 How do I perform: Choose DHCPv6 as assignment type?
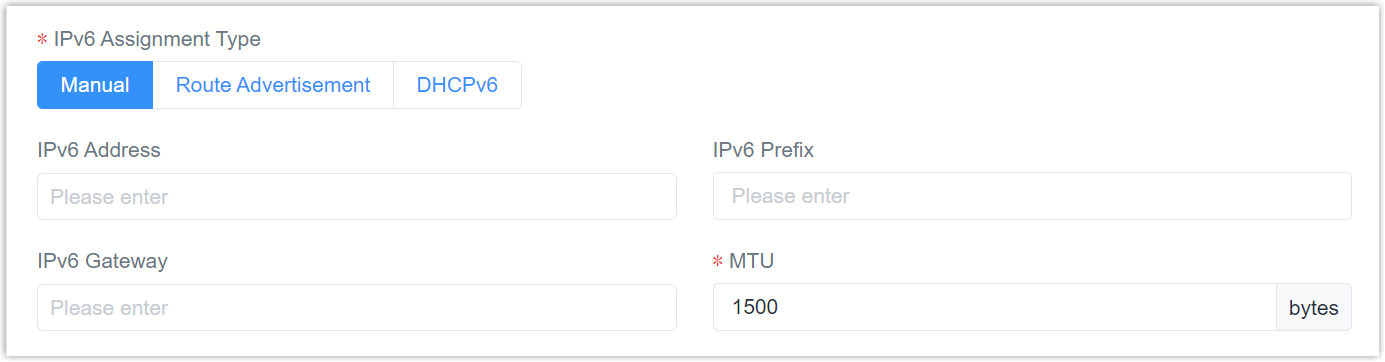click(457, 85)
